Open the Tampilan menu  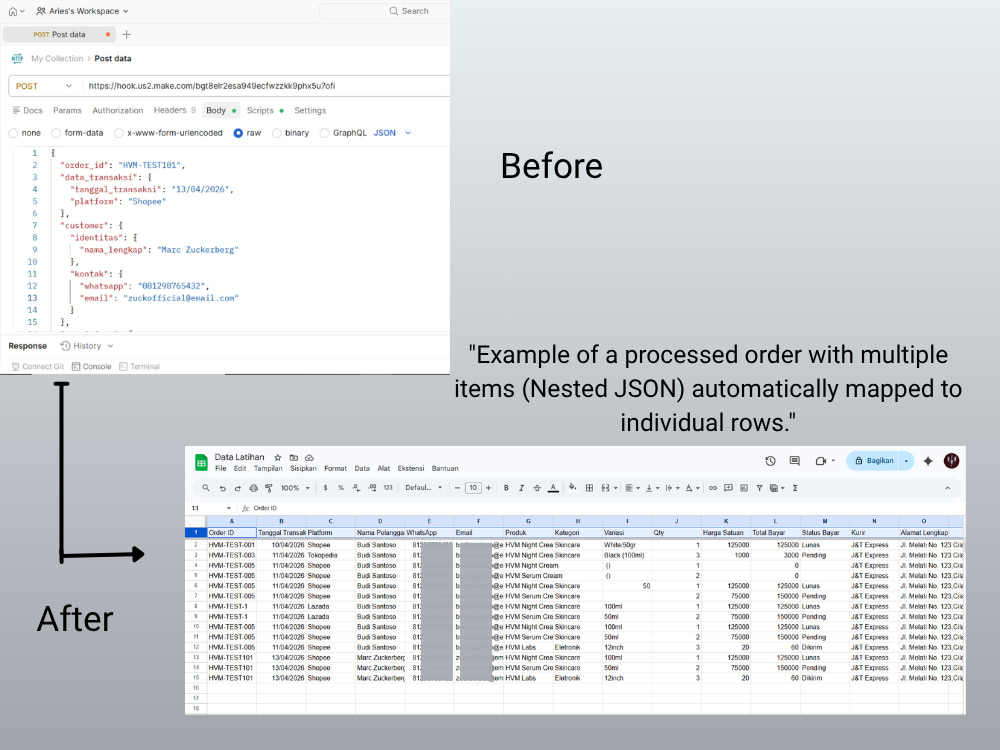pyautogui.click(x=268, y=469)
